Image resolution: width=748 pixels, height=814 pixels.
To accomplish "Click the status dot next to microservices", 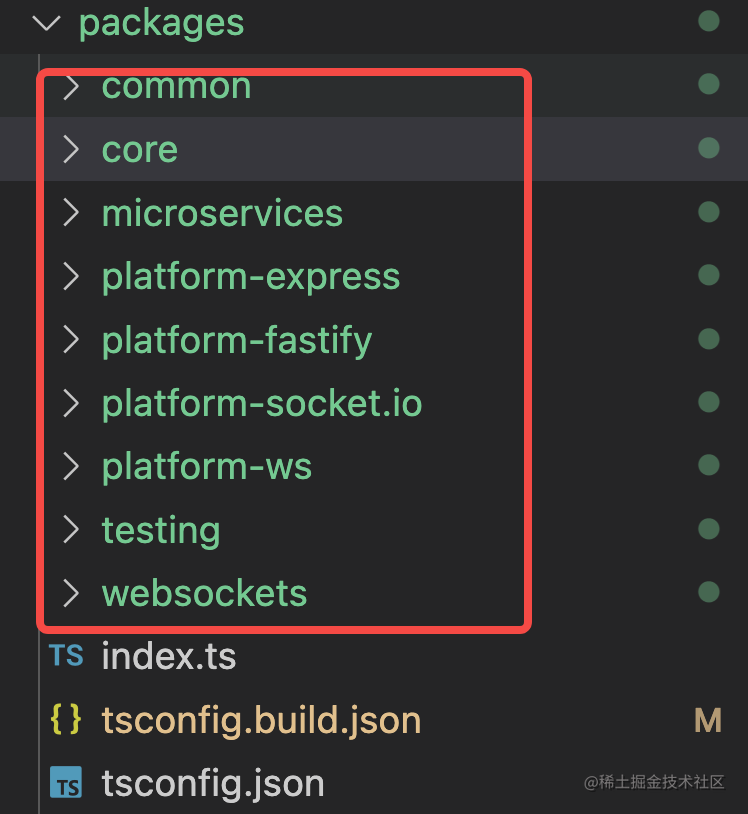I will 709,212.
